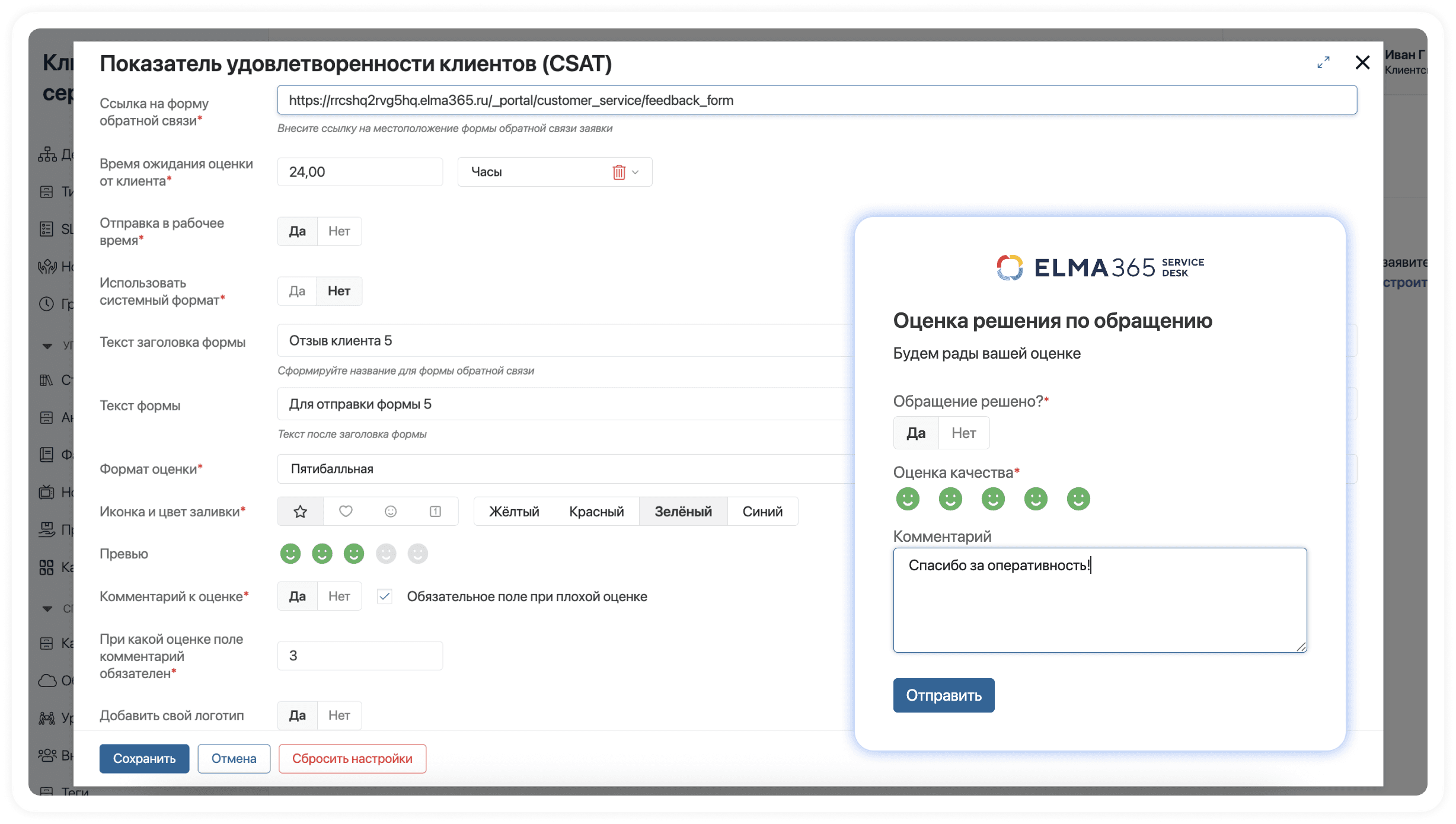Choose Синий fill color option
Image resolution: width=1456 pixels, height=824 pixels.
click(x=762, y=511)
